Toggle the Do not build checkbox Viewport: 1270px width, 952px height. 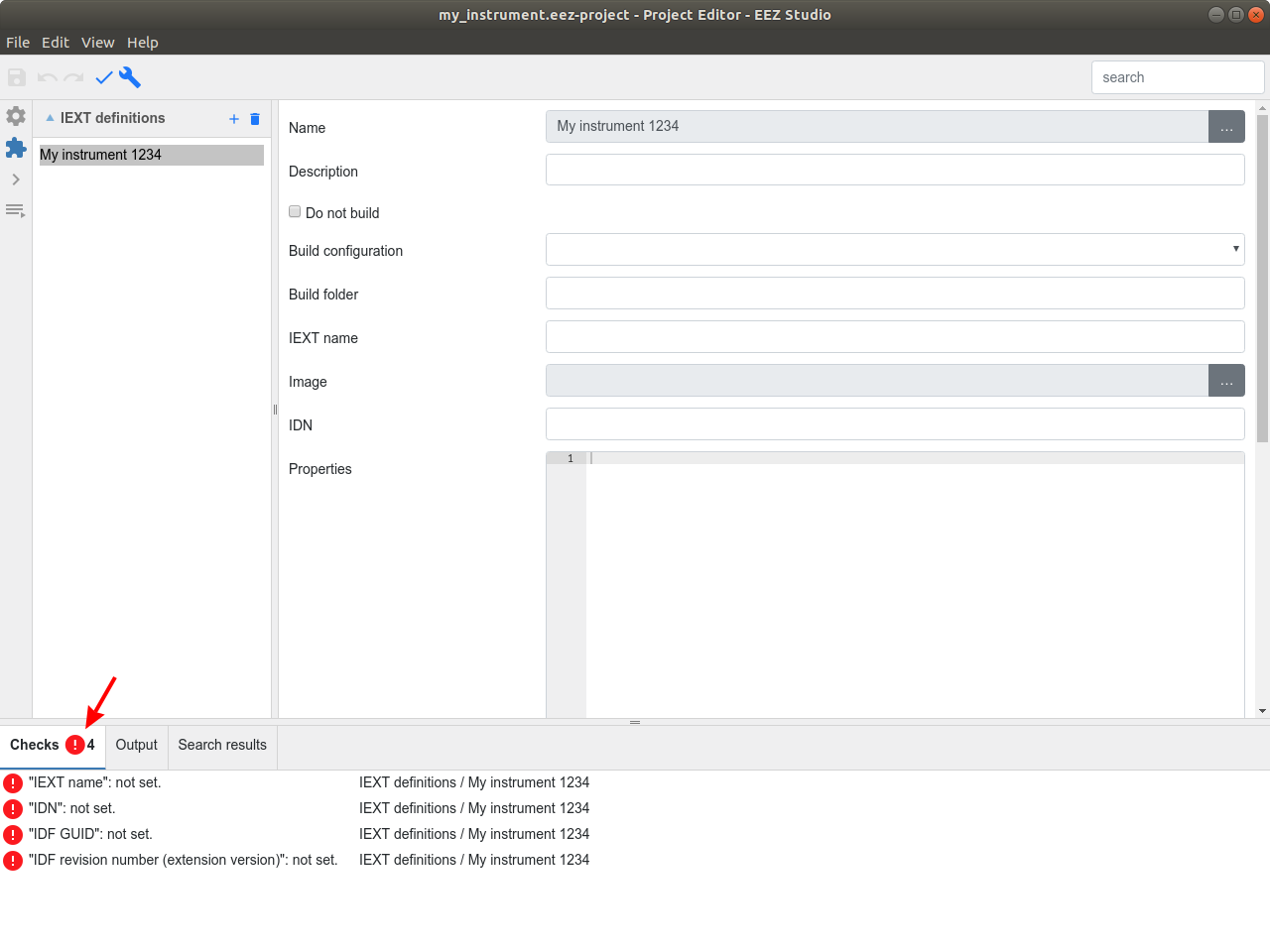[295, 211]
